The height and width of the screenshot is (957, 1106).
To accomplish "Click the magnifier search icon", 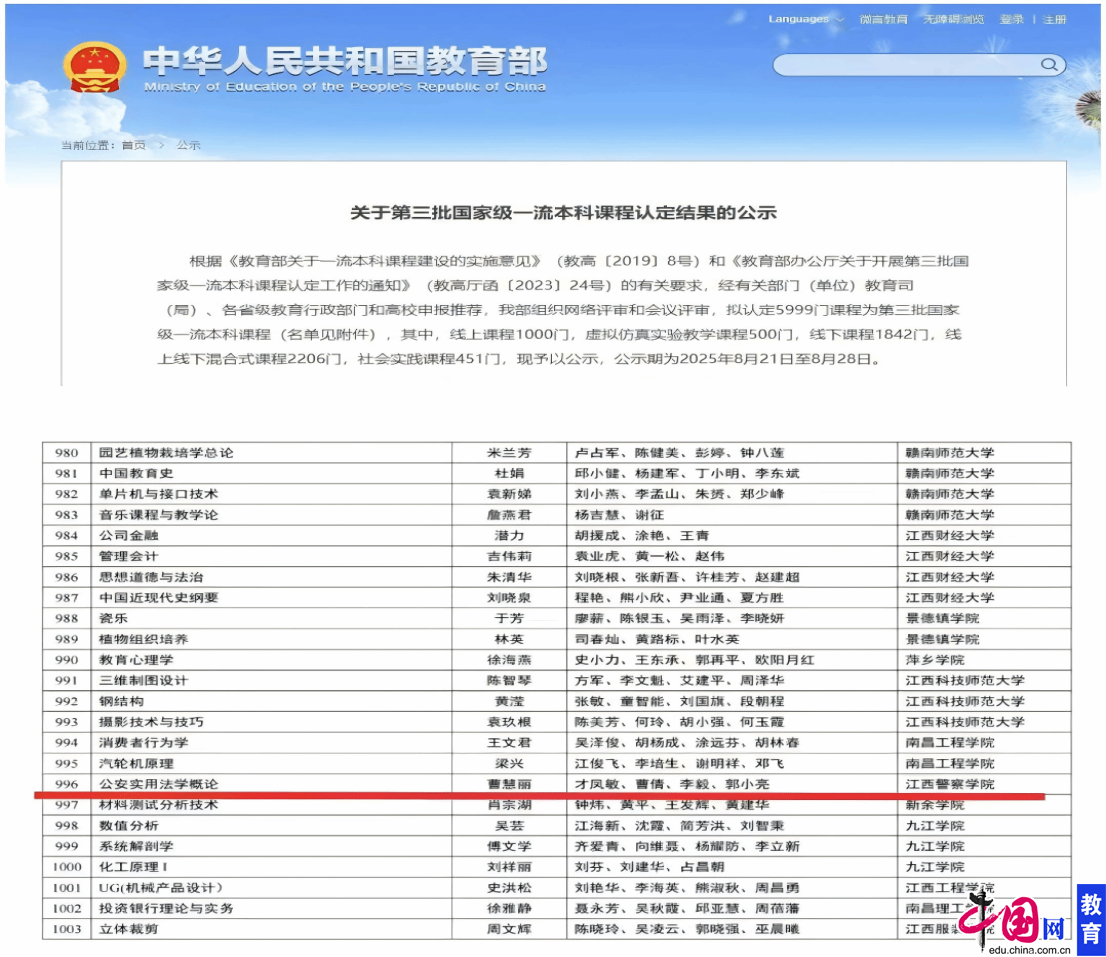I will (1049, 65).
